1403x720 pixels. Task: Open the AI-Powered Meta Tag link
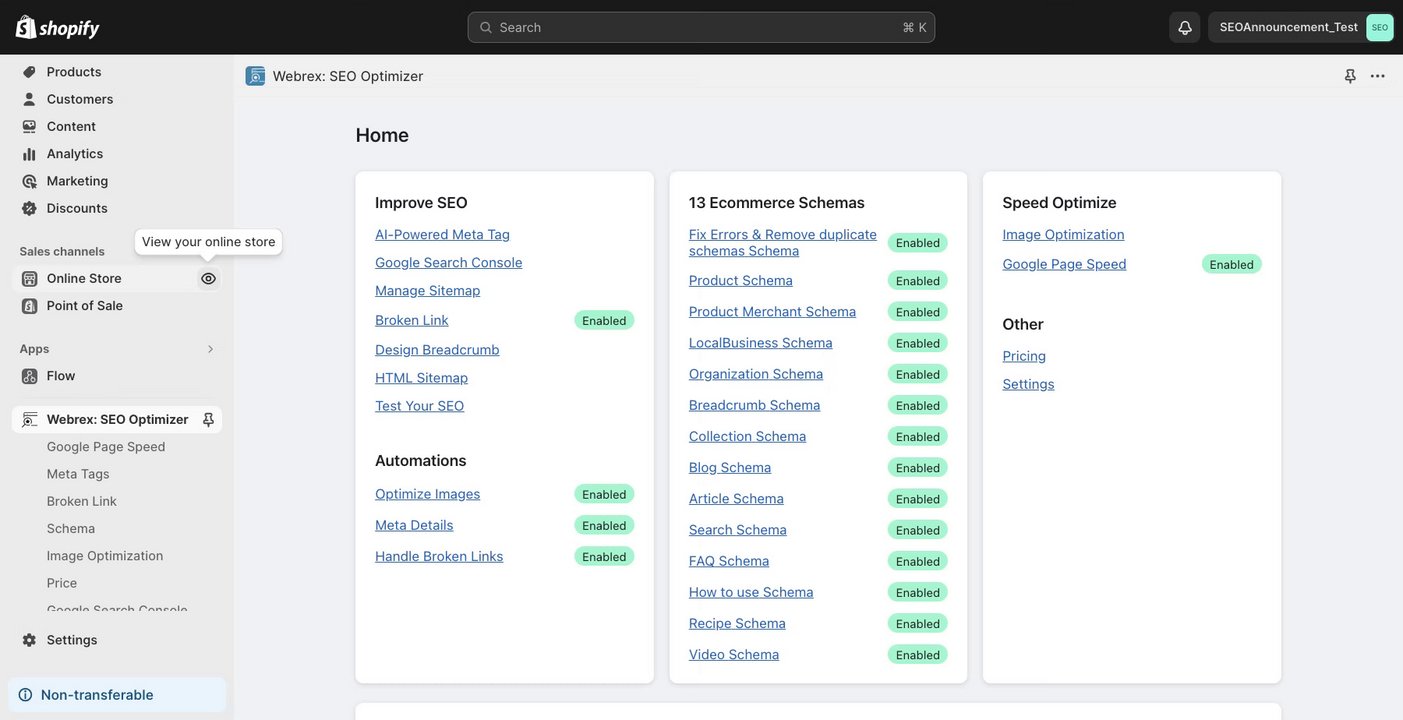pos(442,235)
